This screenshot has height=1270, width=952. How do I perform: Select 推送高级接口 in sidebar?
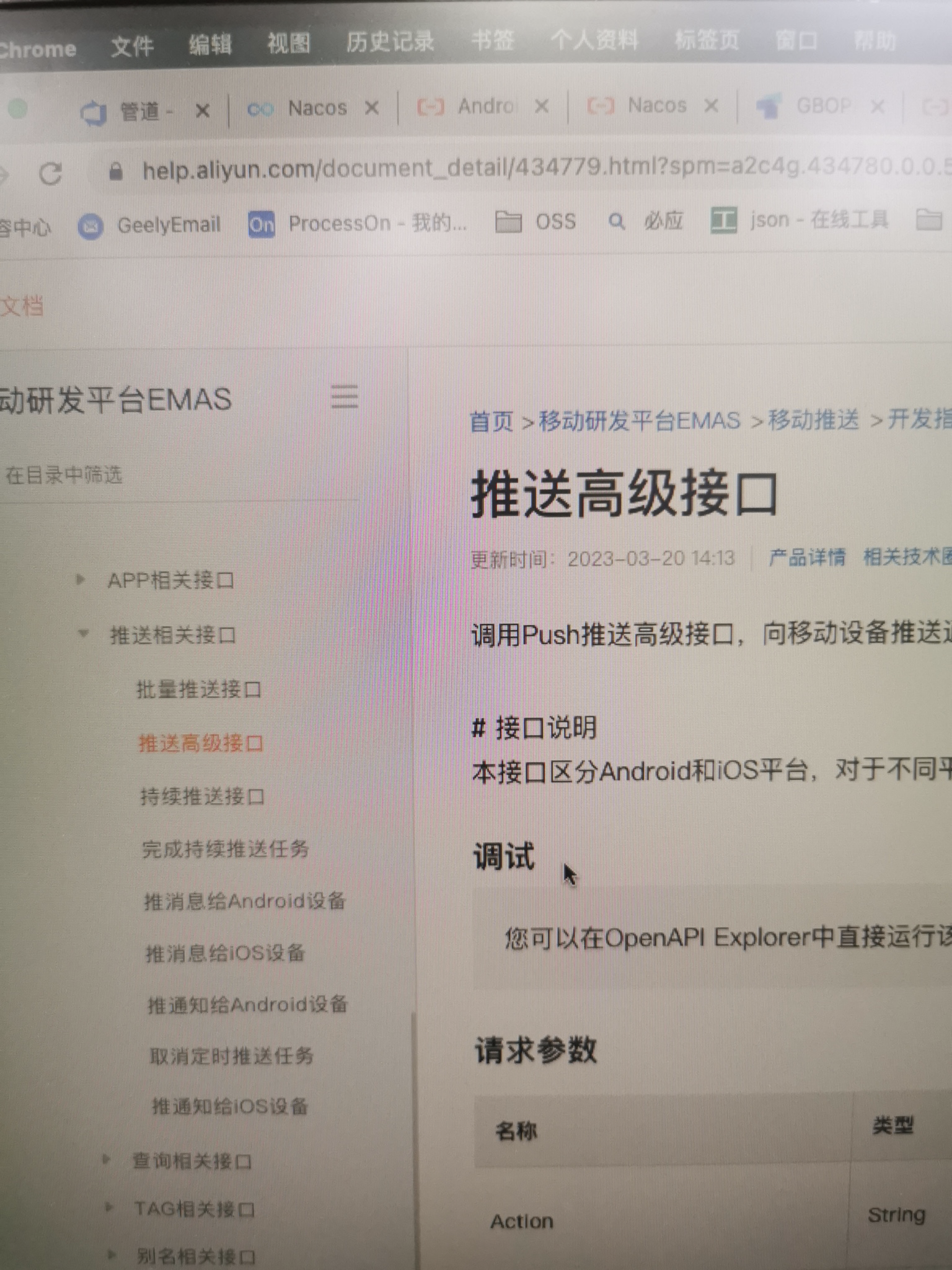coord(201,743)
